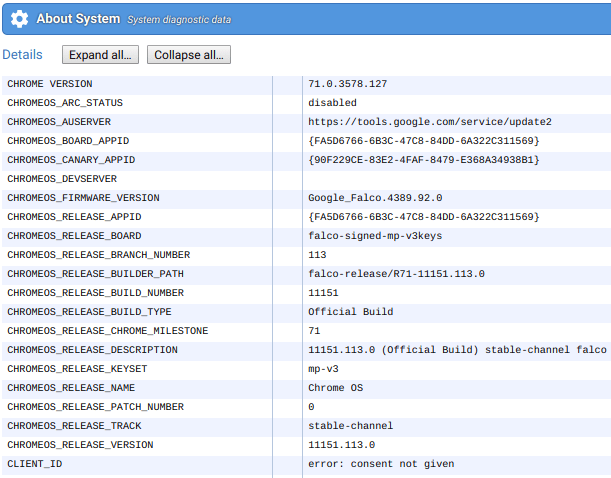Click the CHROMEOS_CANARY_APPID value
611x478 pixels.
pos(424,160)
